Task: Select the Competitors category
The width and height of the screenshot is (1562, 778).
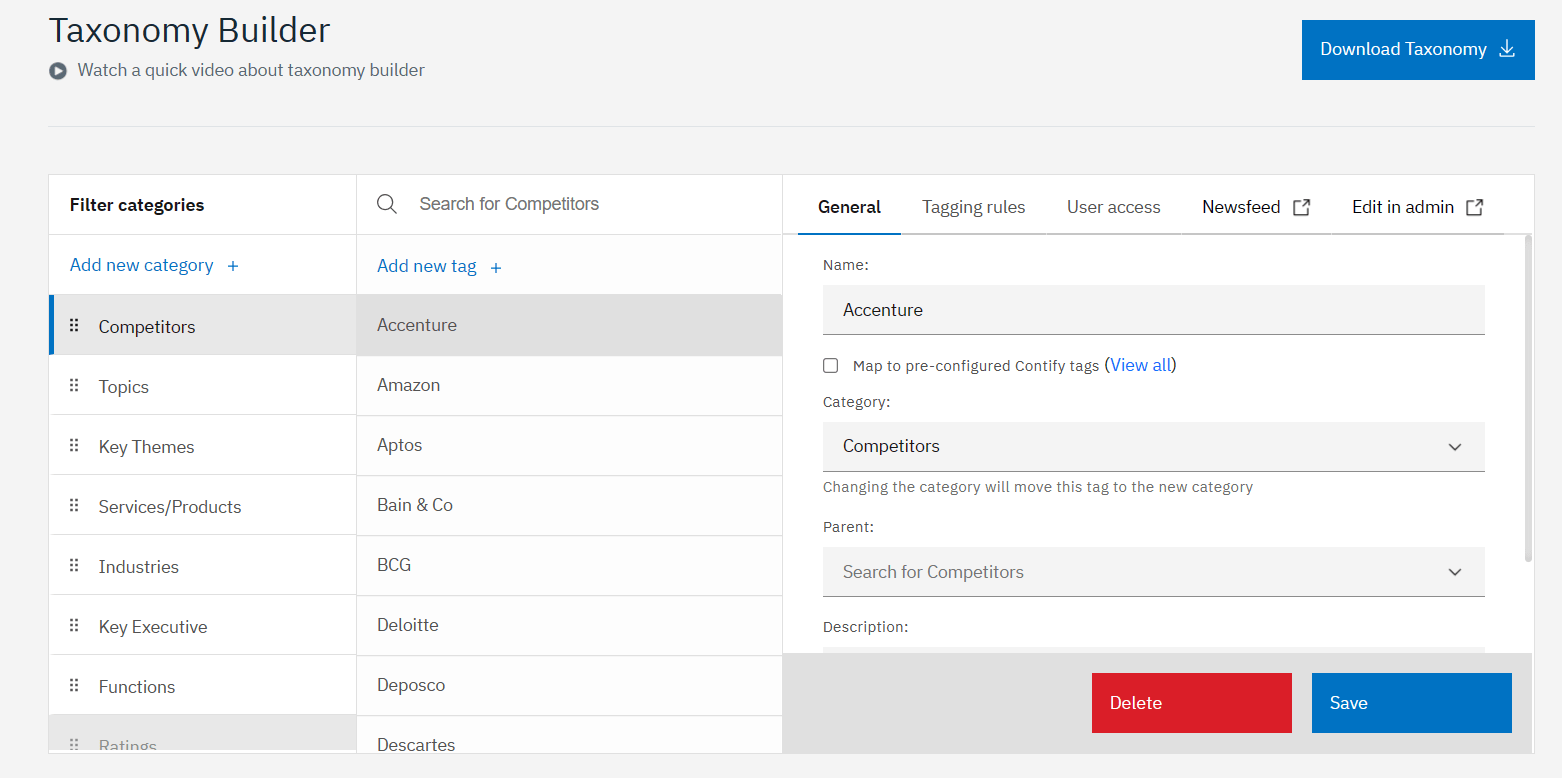Action: click(203, 326)
